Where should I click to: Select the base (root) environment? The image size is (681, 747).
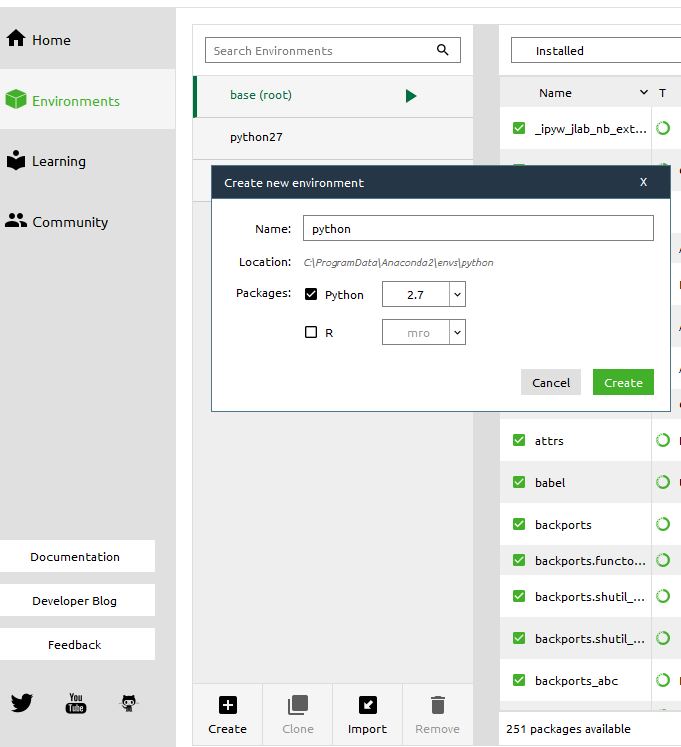(333, 96)
